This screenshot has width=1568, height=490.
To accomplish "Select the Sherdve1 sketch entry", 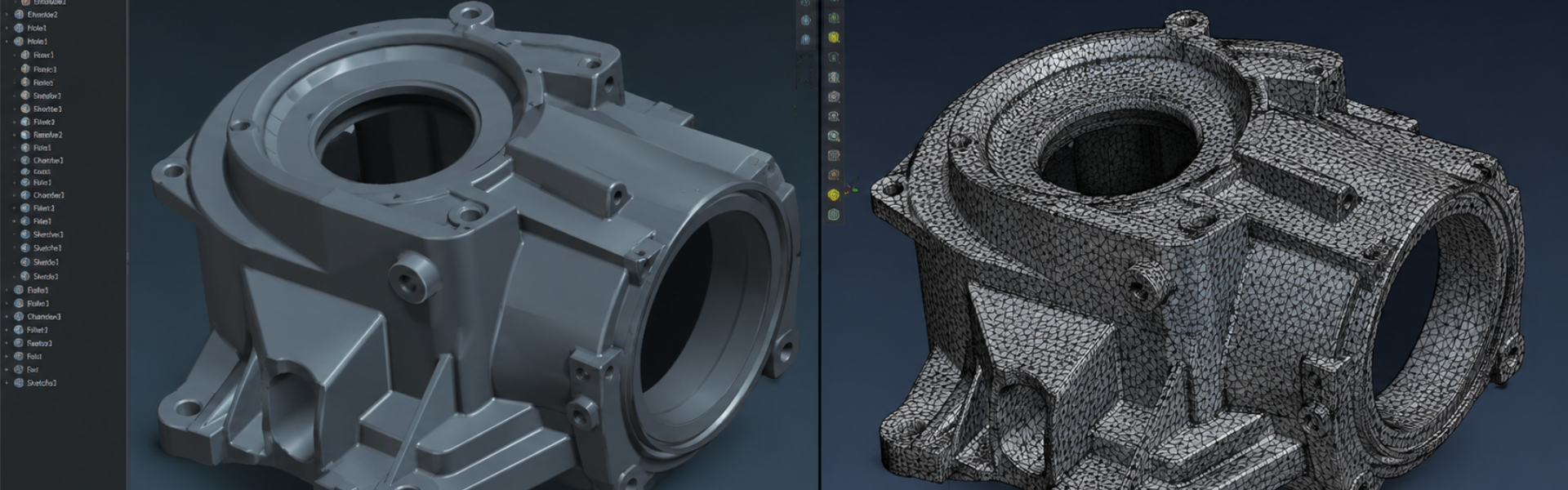I will [x=48, y=234].
